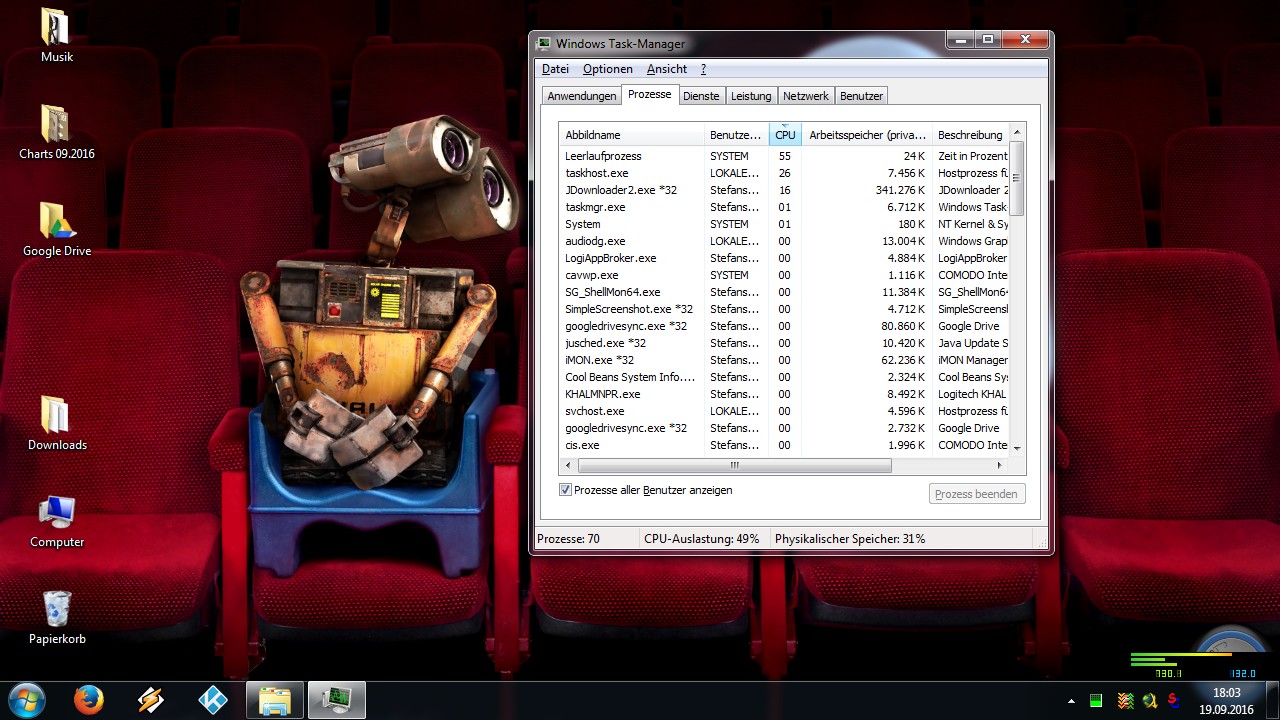Open the Windows Start menu orb
Viewport: 1280px width, 720px height.
(x=26, y=700)
